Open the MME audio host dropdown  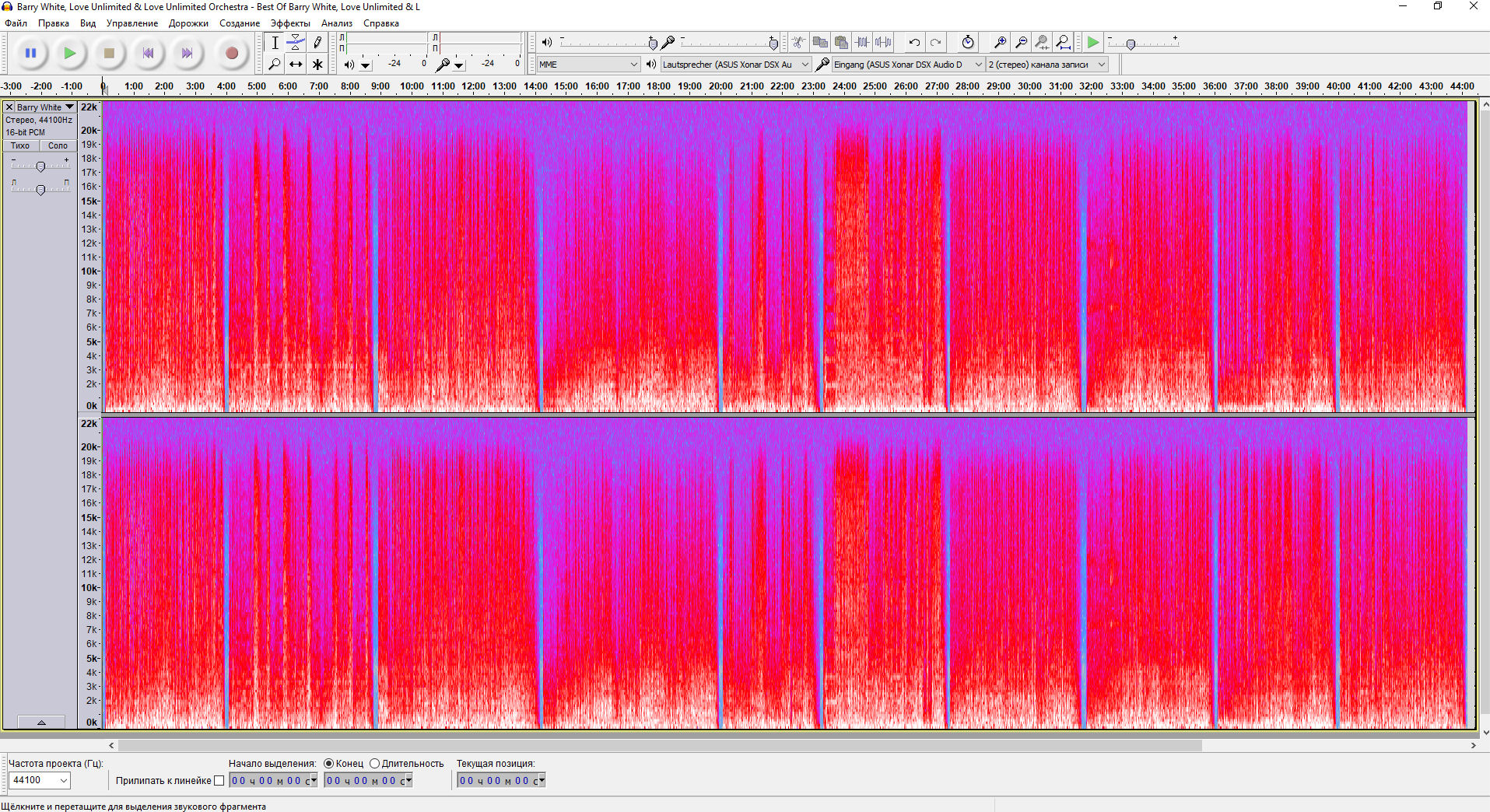(x=588, y=65)
